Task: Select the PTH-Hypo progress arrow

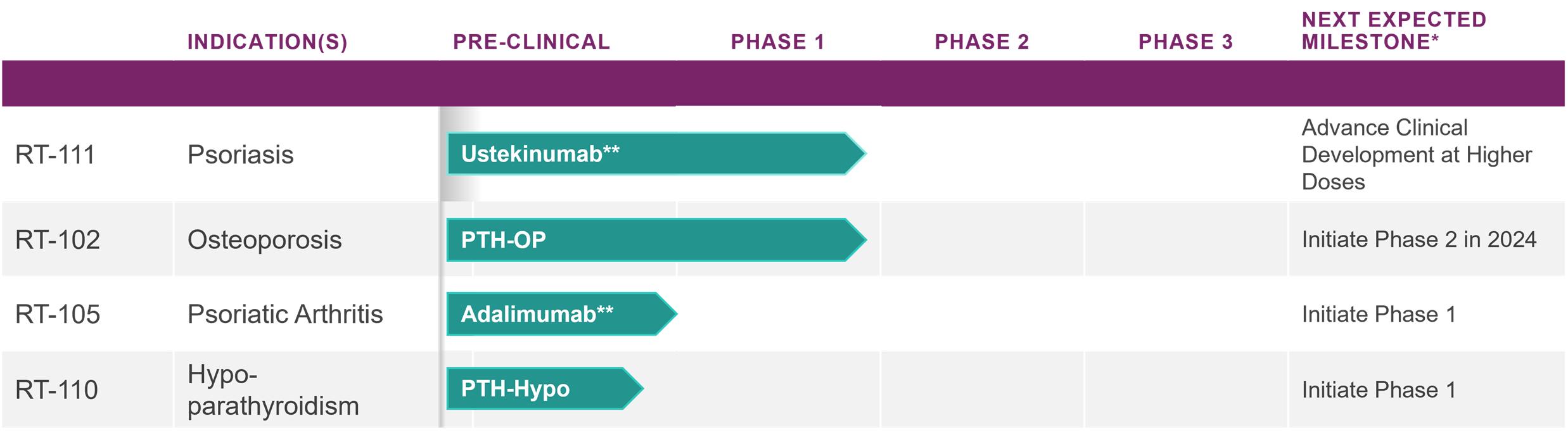Action: [544, 388]
